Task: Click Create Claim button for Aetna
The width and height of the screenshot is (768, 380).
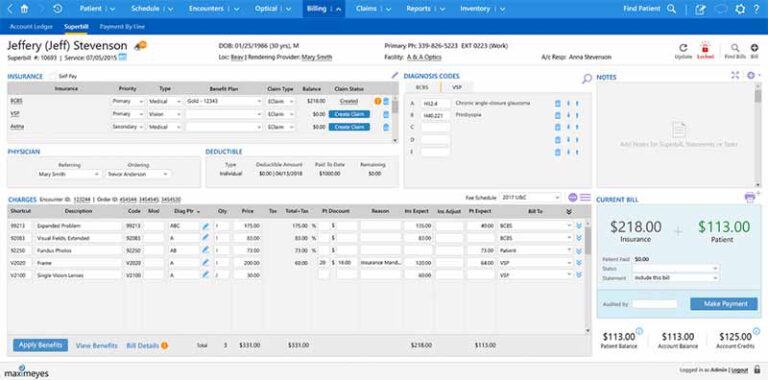Action: tap(349, 127)
